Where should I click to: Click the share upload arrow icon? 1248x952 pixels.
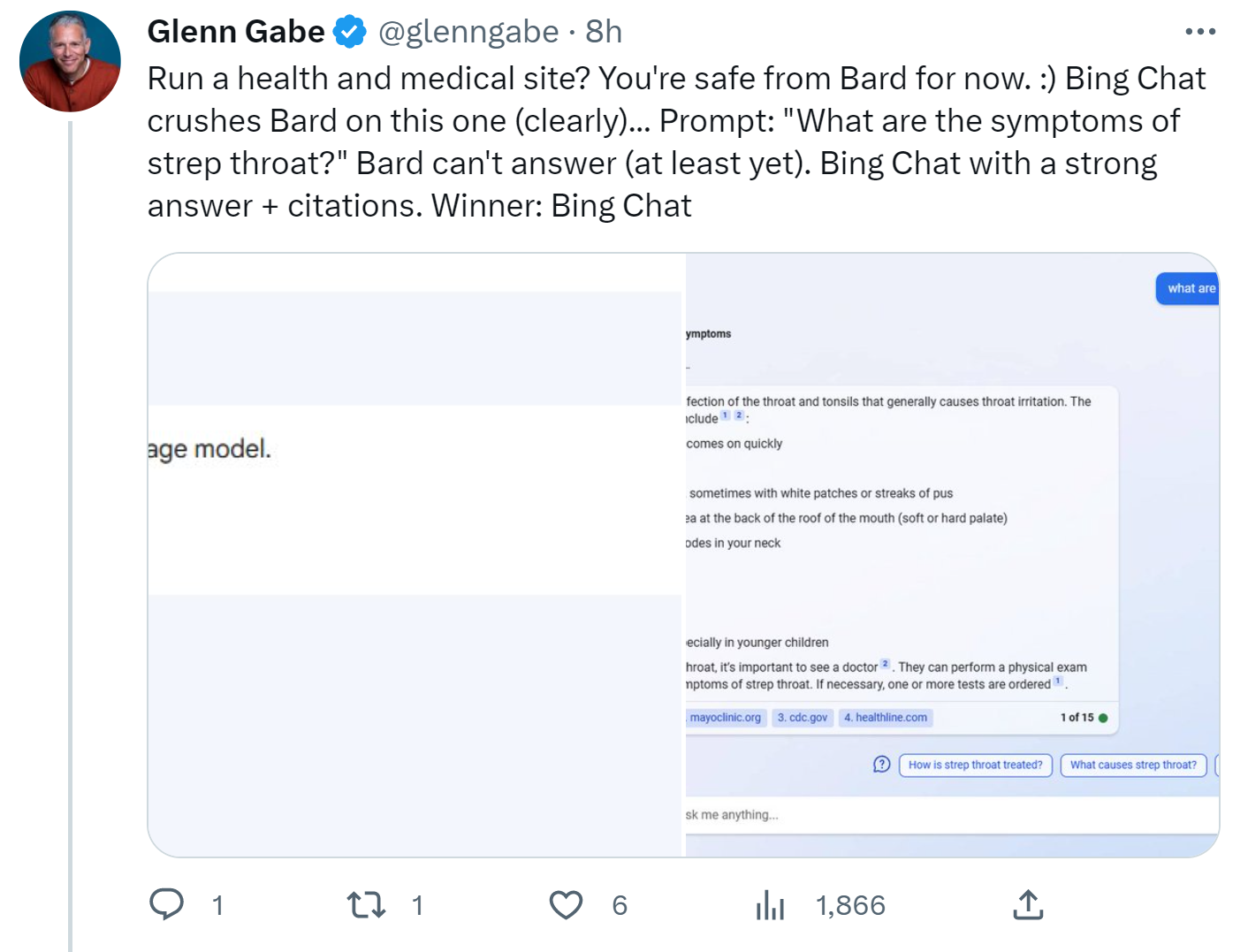(x=1028, y=904)
